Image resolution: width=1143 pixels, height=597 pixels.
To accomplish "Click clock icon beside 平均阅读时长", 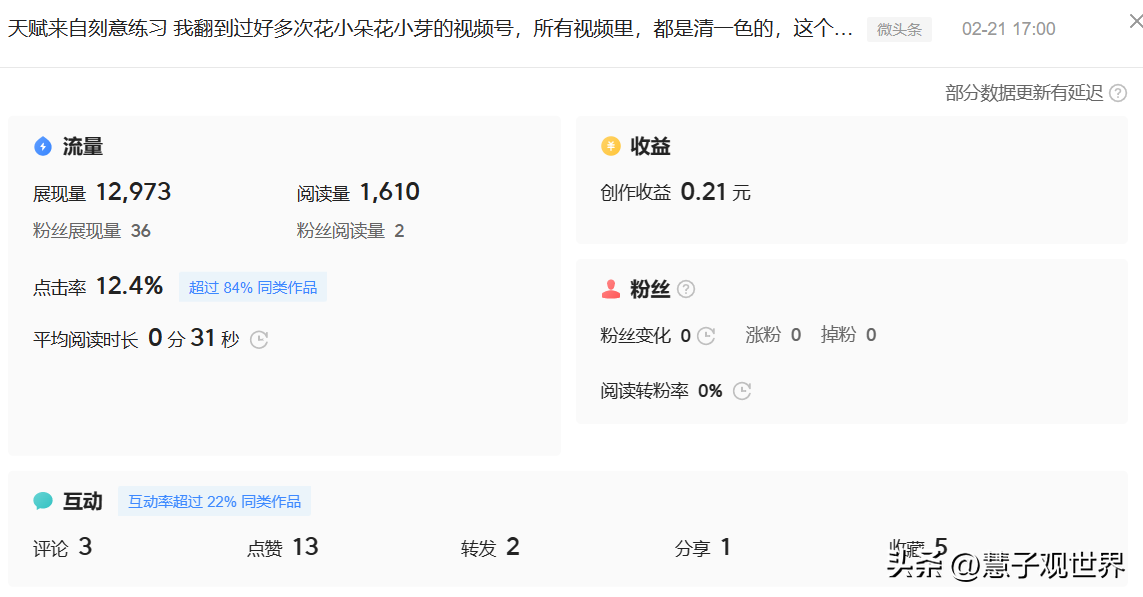I will coord(259,339).
